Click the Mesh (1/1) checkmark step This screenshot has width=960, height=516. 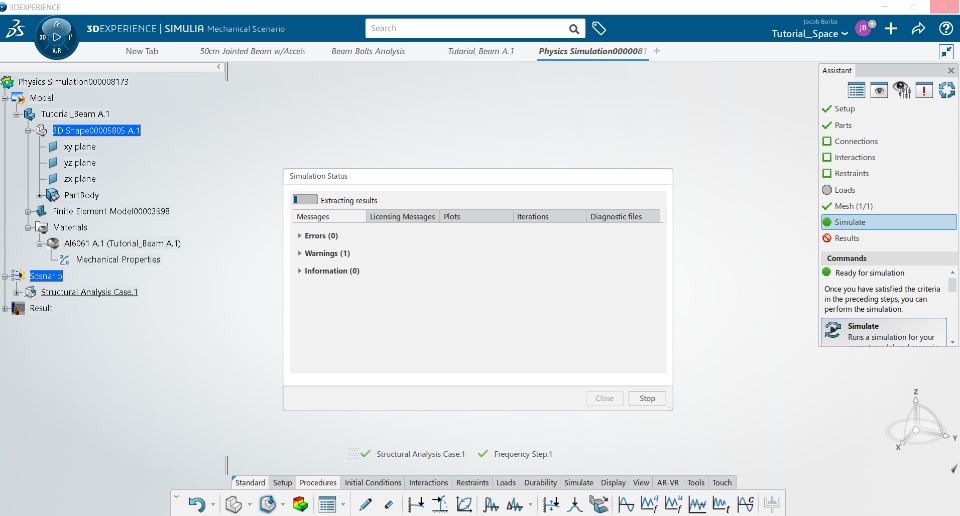point(847,206)
